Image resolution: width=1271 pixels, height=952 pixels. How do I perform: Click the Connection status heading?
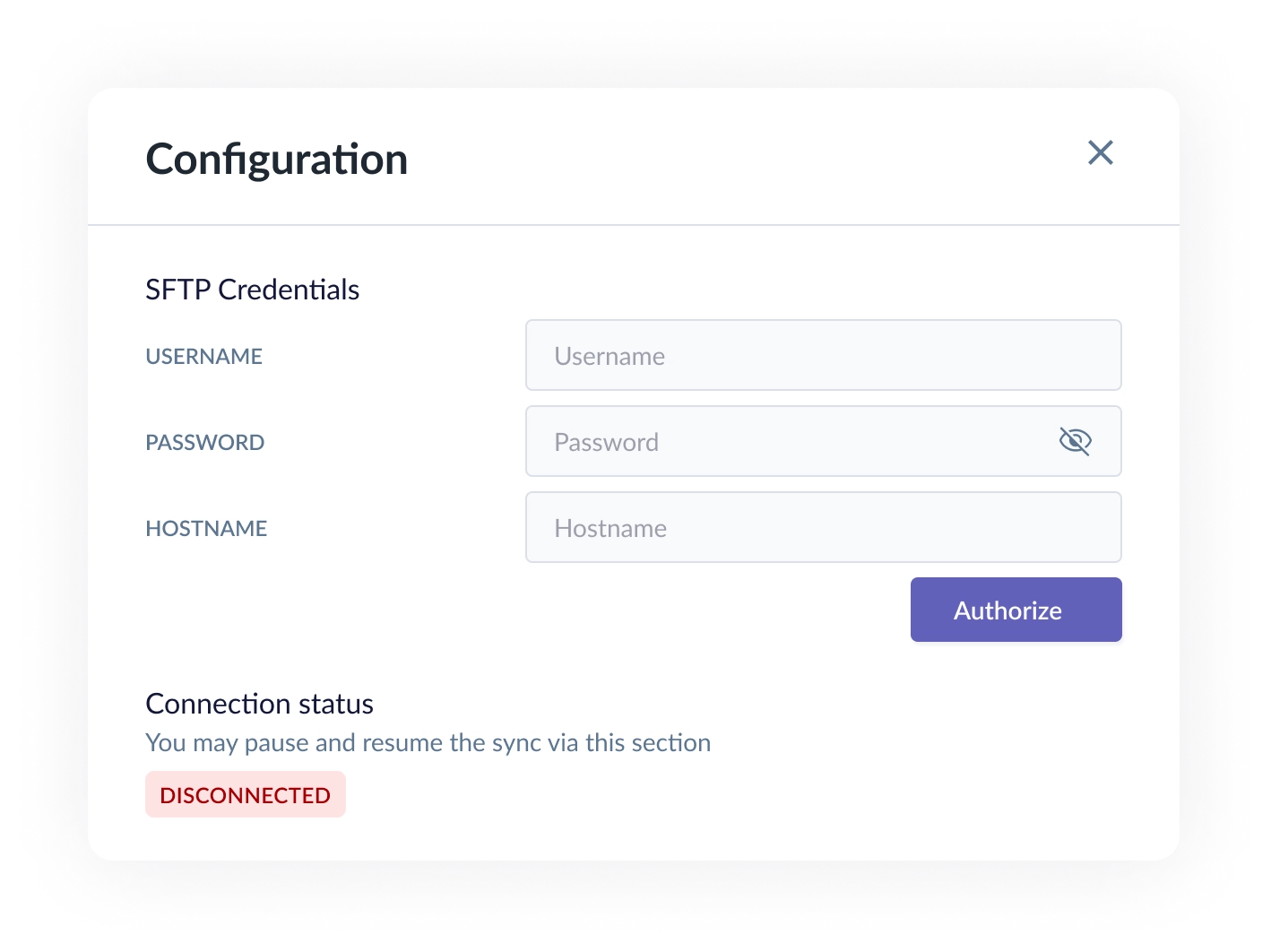[260, 704]
